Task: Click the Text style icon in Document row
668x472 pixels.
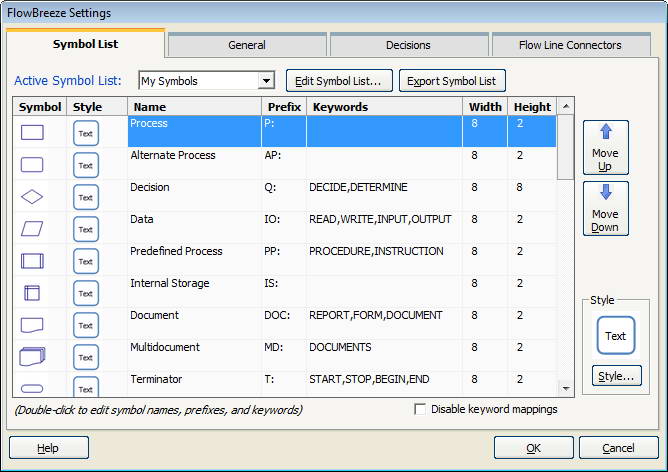Action: point(86,325)
